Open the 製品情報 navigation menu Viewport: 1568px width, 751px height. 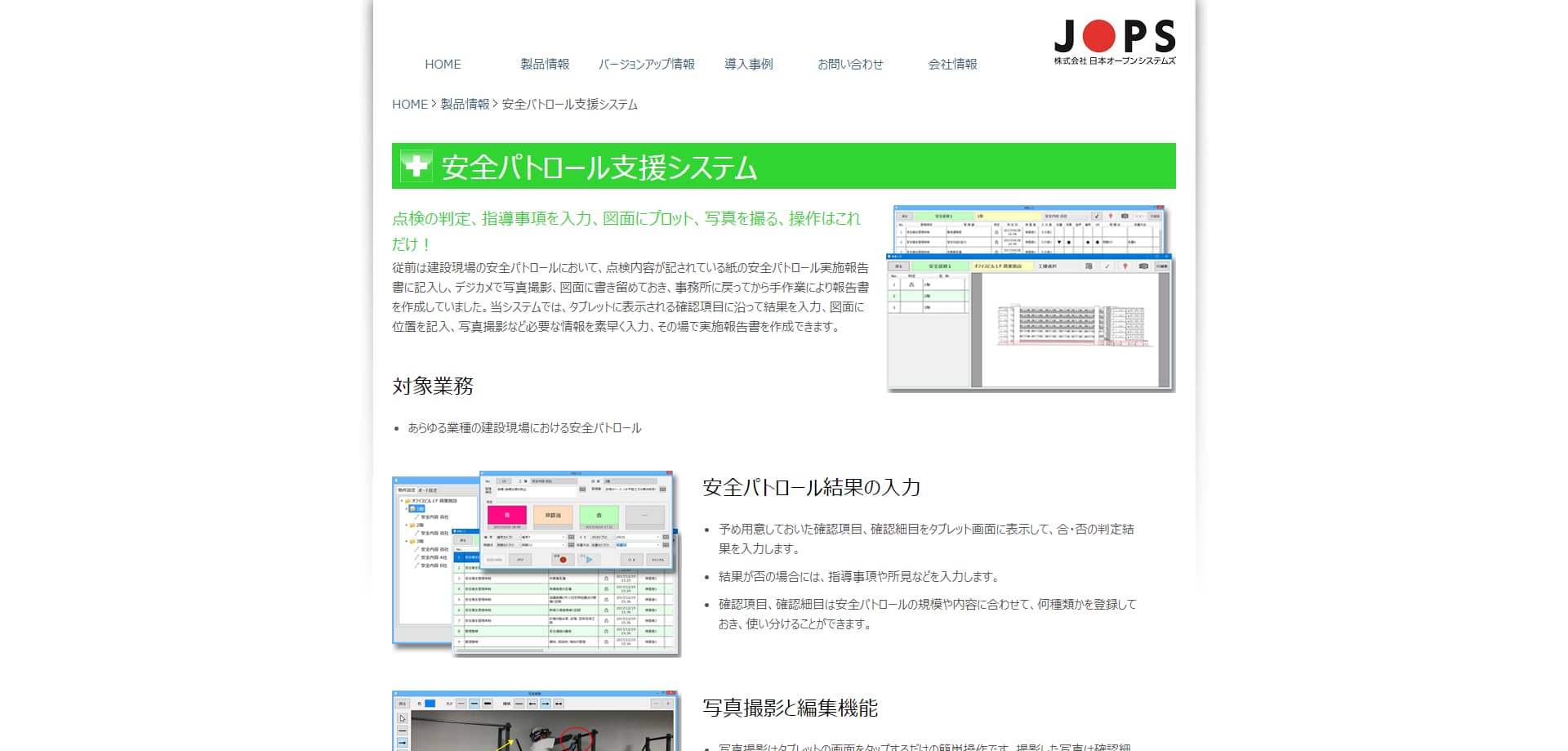[545, 64]
